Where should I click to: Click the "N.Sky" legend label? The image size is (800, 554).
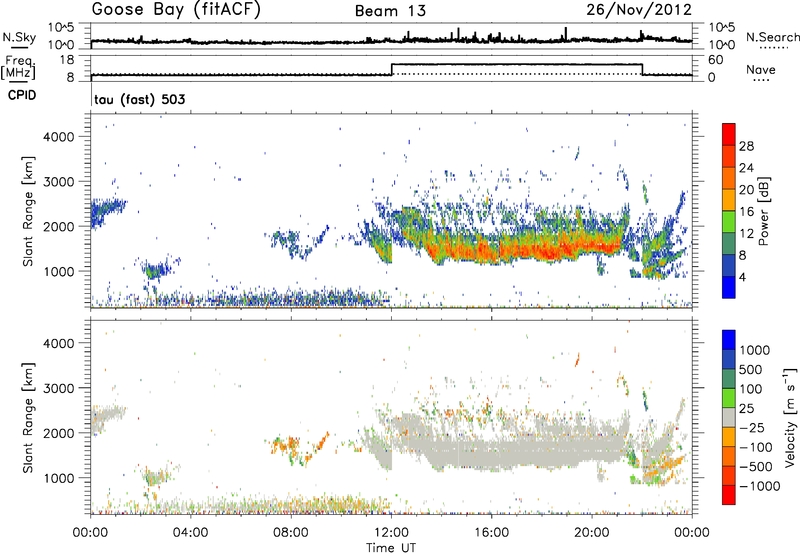pos(19,37)
